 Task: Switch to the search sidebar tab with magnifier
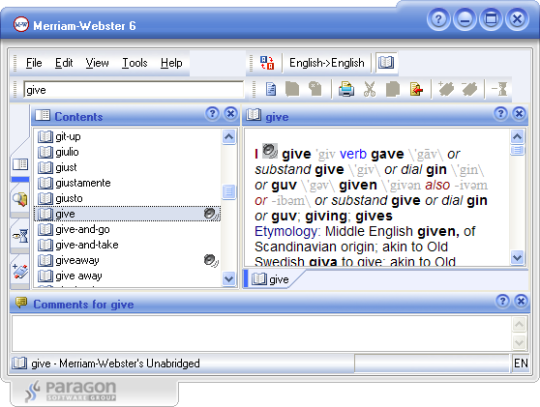pyautogui.click(x=20, y=199)
